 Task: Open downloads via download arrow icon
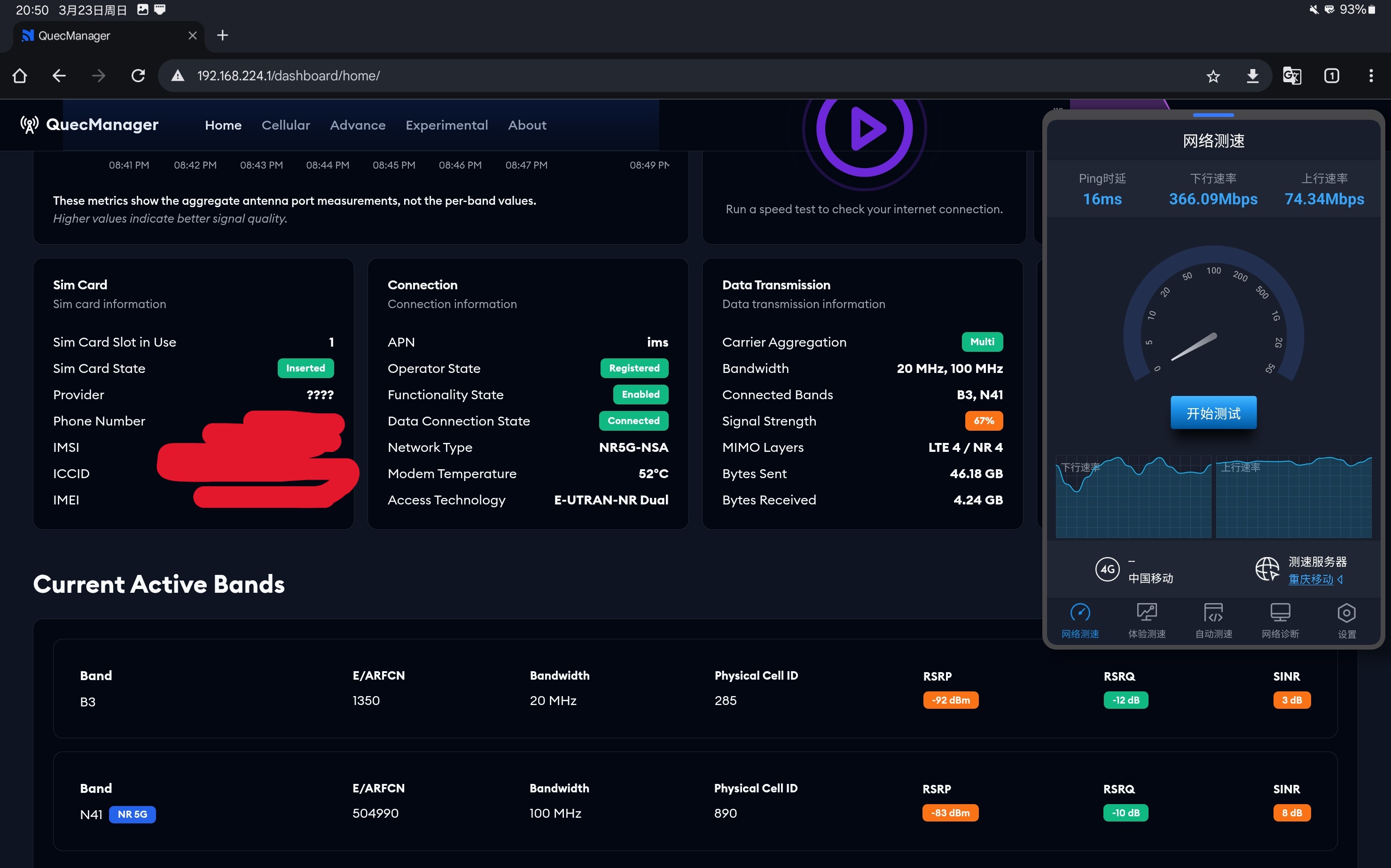(1252, 76)
